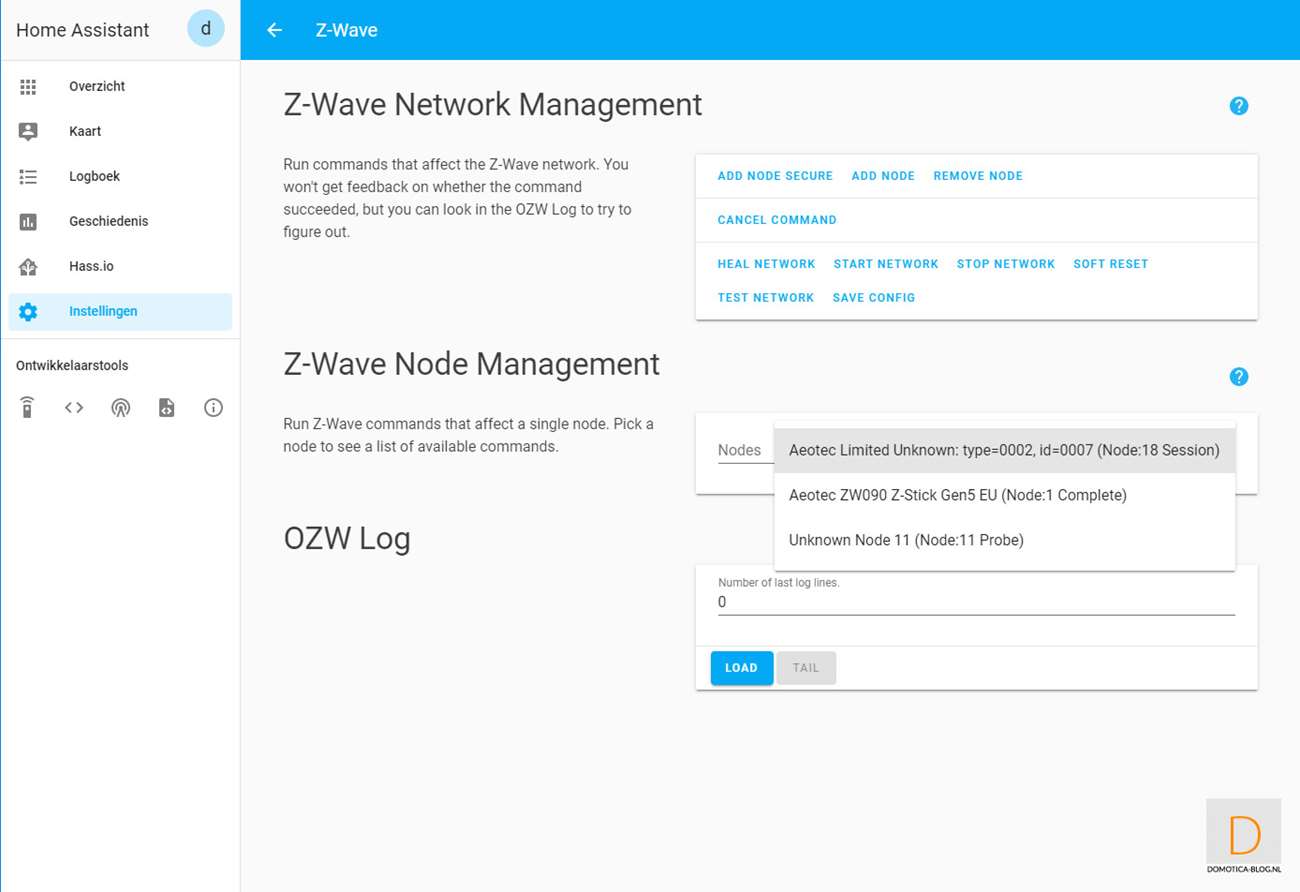1300x892 pixels.
Task: Click the Overzicht grid icon
Action: (x=28, y=87)
